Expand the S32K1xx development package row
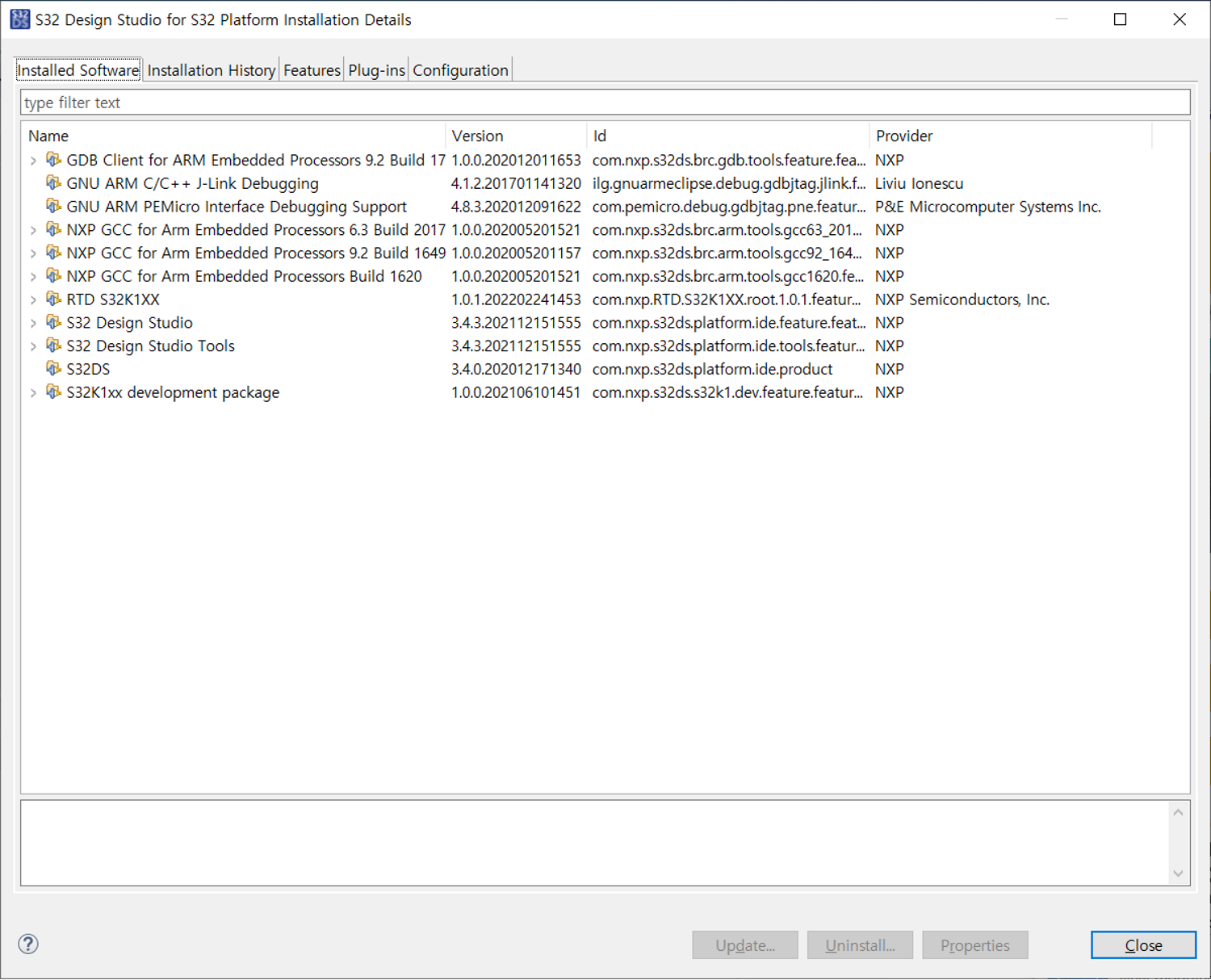Screen dimensions: 1211x980 [33, 393]
